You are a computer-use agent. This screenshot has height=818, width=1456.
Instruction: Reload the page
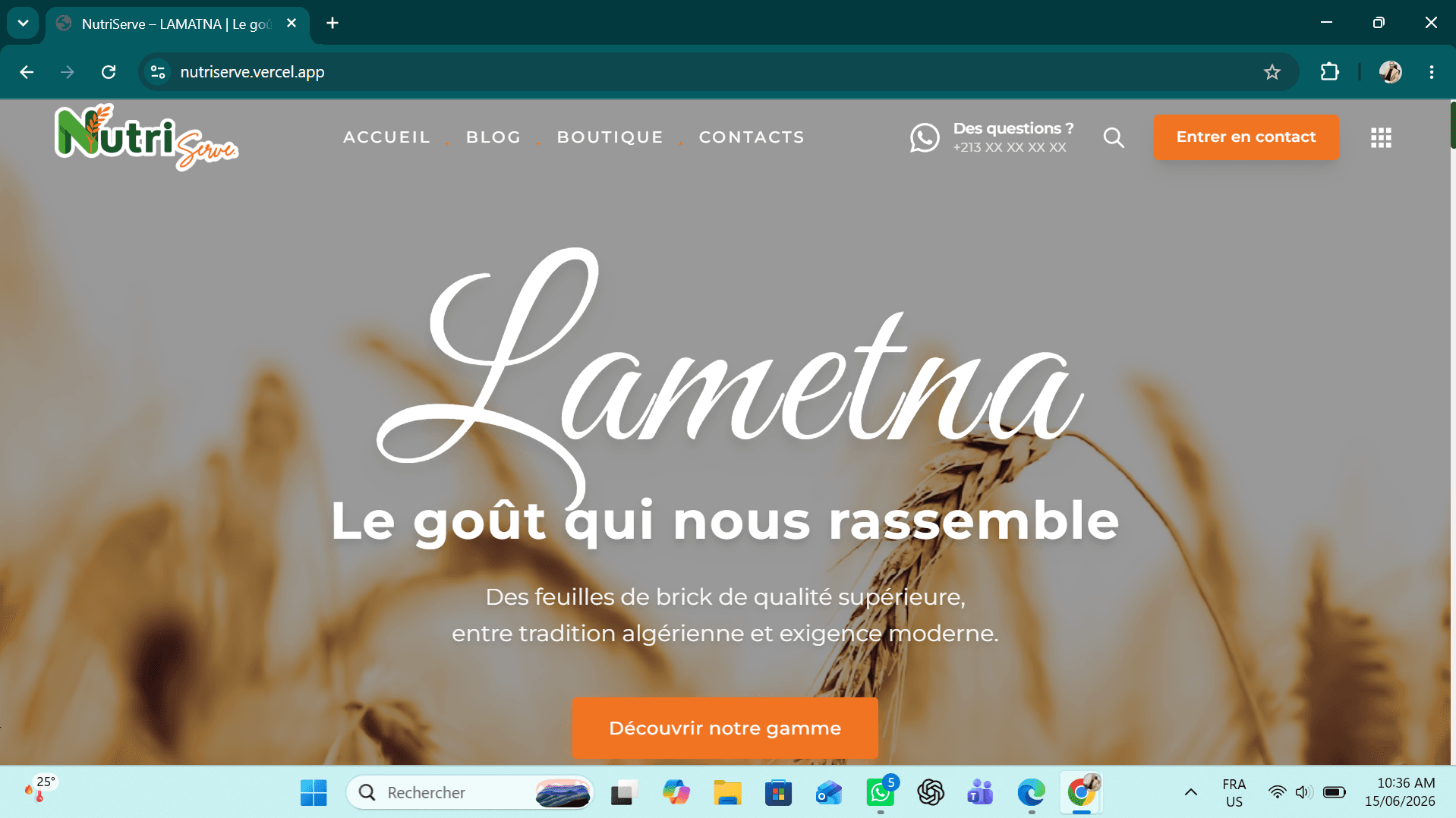[109, 72]
